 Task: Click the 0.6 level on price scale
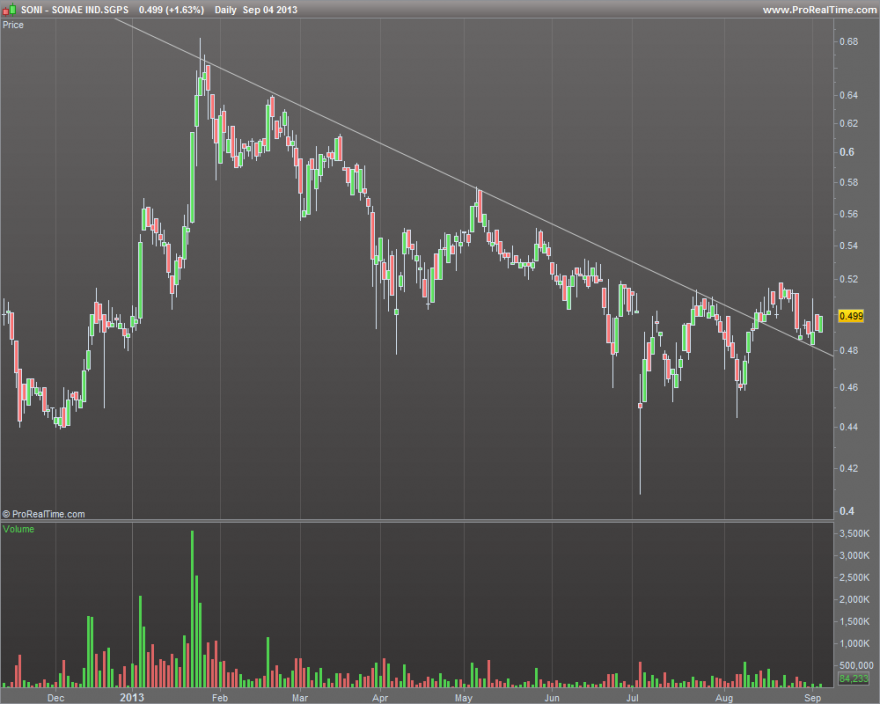click(x=847, y=152)
